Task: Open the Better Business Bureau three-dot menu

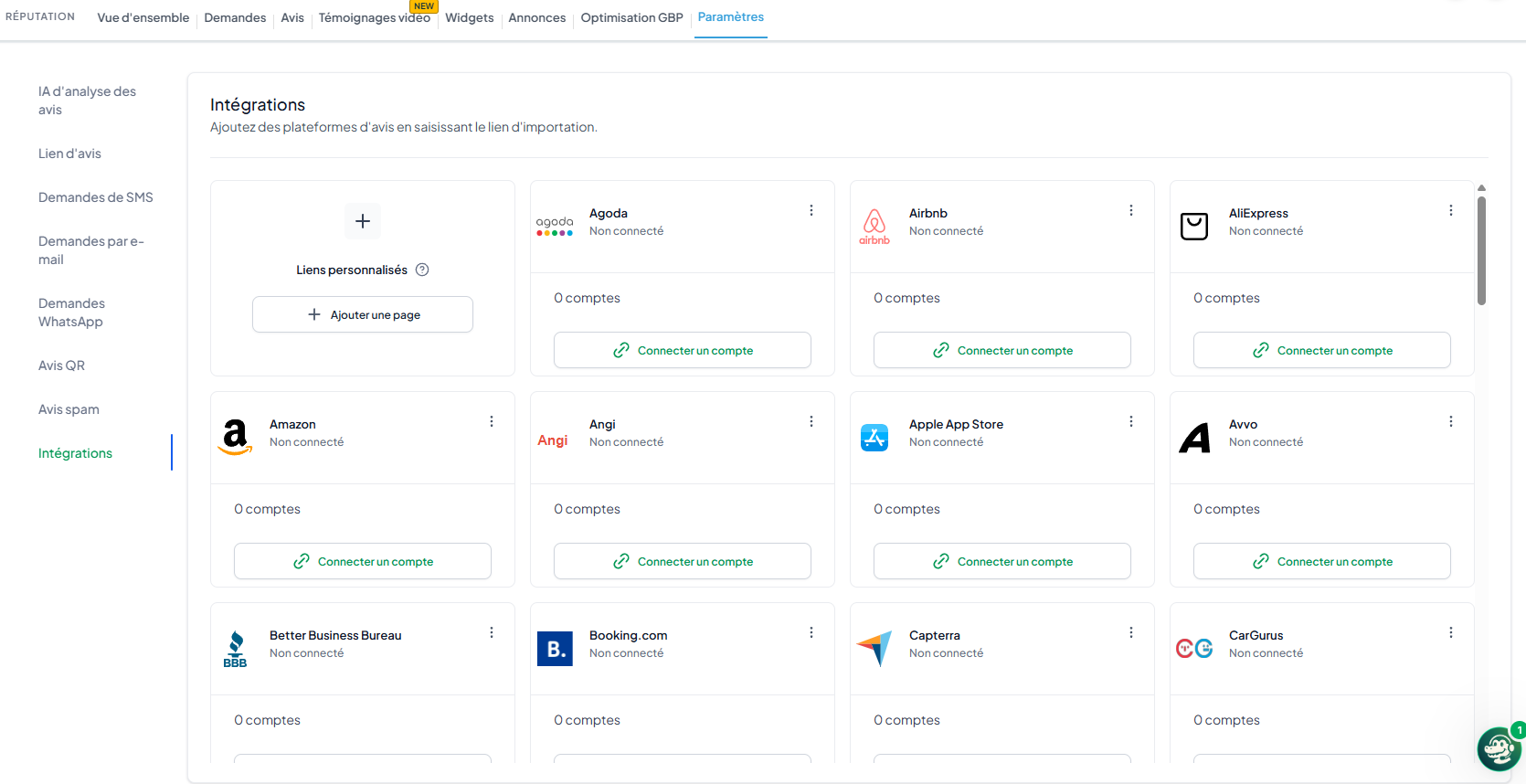Action: point(492,632)
